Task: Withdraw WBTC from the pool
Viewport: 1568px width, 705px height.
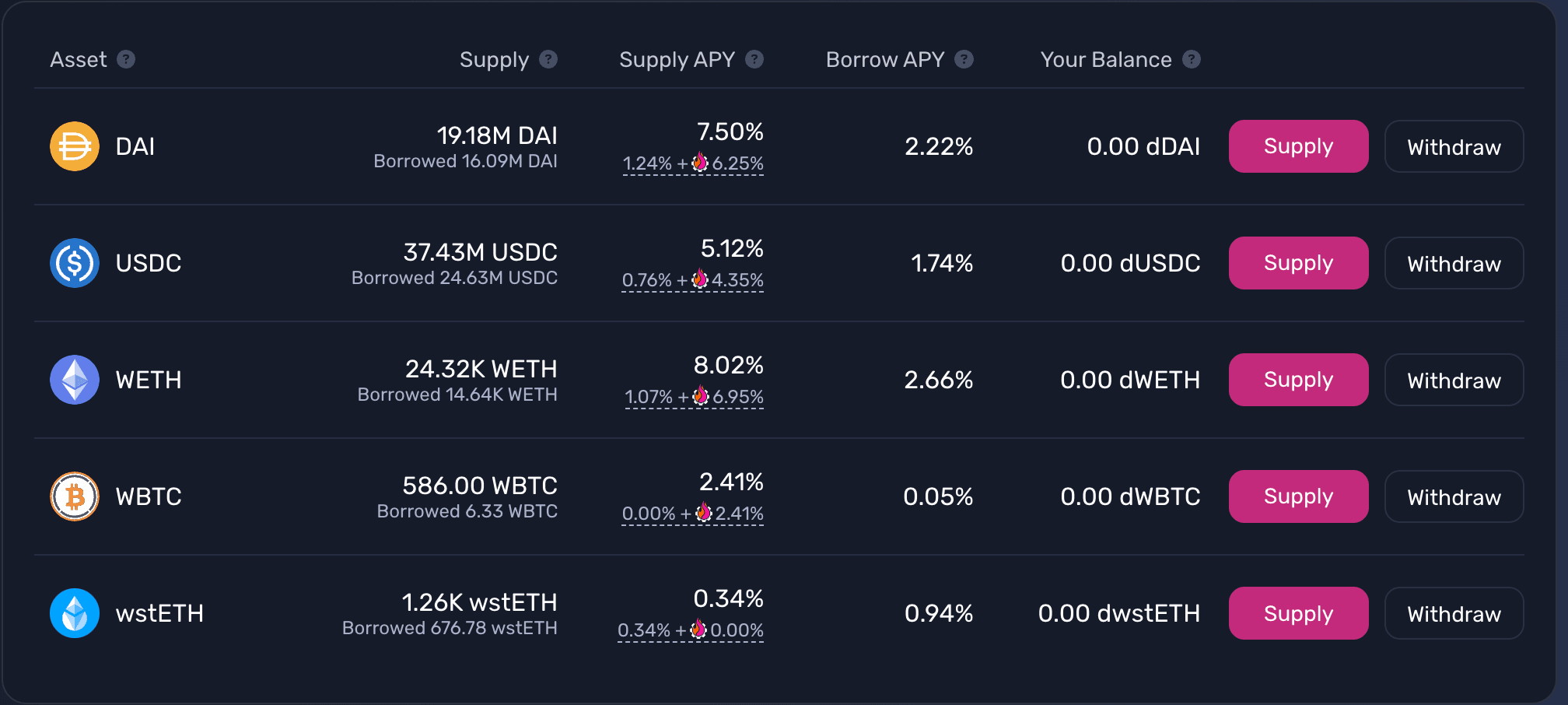Action: pos(1454,496)
